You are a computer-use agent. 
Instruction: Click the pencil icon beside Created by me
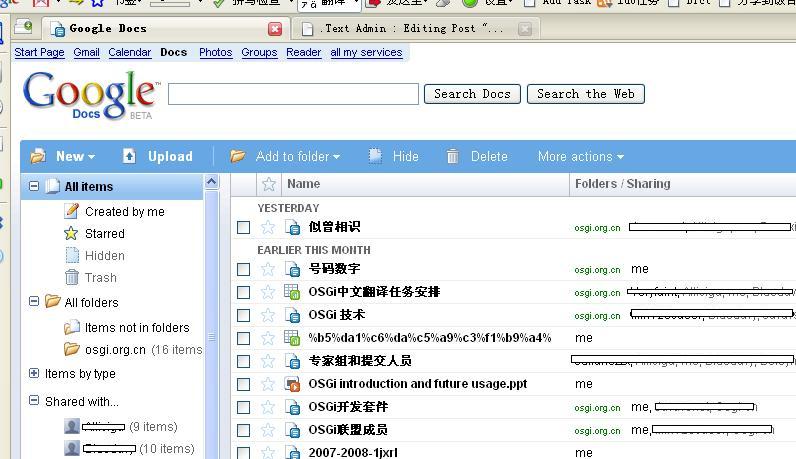coord(72,211)
